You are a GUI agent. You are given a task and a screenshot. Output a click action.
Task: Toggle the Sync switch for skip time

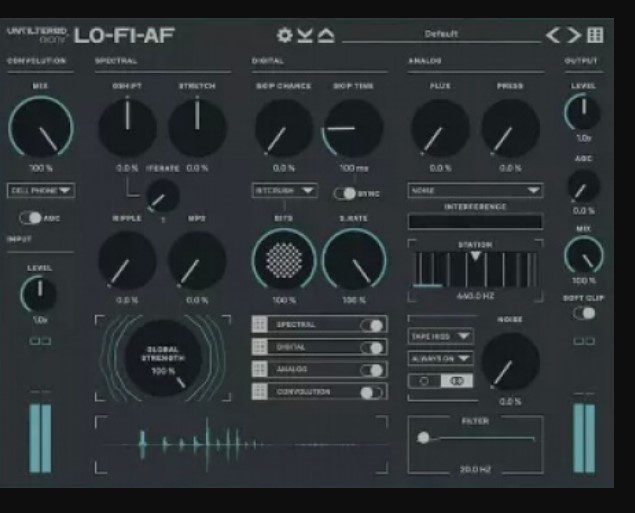coord(345,194)
